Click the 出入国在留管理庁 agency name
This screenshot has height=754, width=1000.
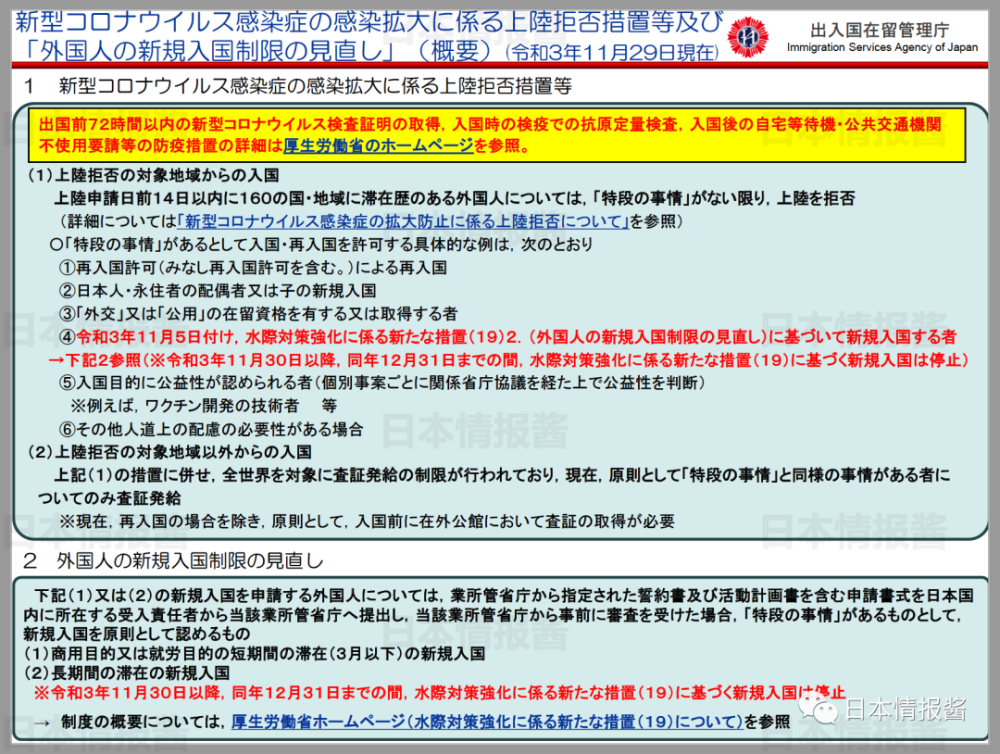click(879, 30)
